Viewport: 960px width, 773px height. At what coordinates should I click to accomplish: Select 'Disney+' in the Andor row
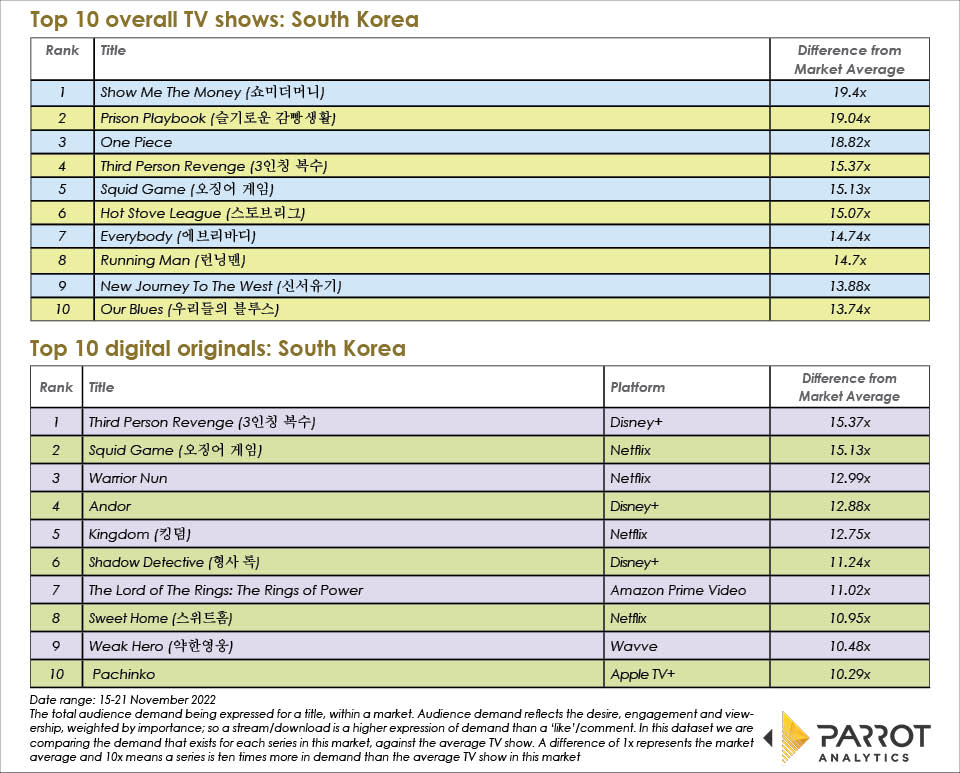634,506
